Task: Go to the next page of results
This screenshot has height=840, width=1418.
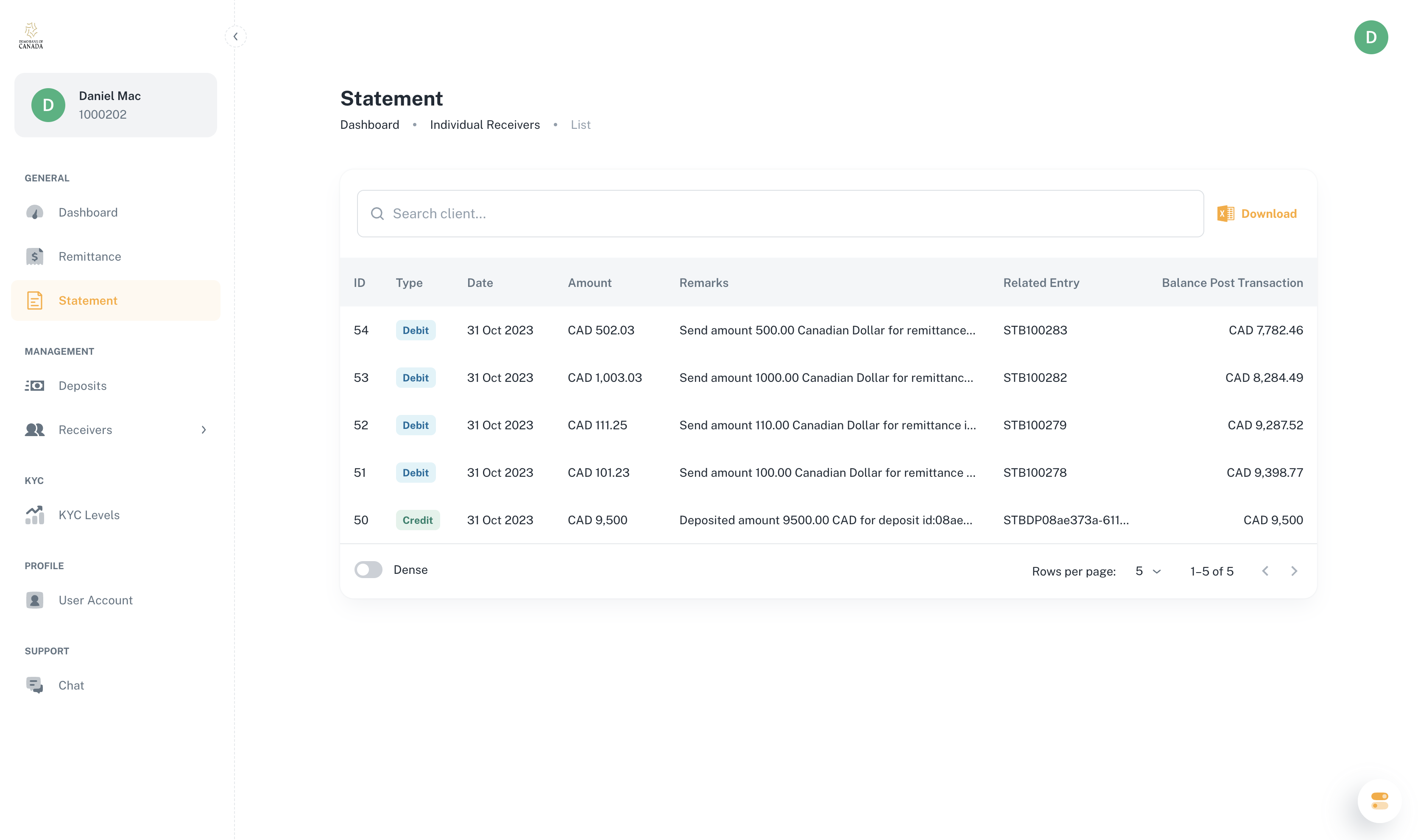Action: (1293, 571)
